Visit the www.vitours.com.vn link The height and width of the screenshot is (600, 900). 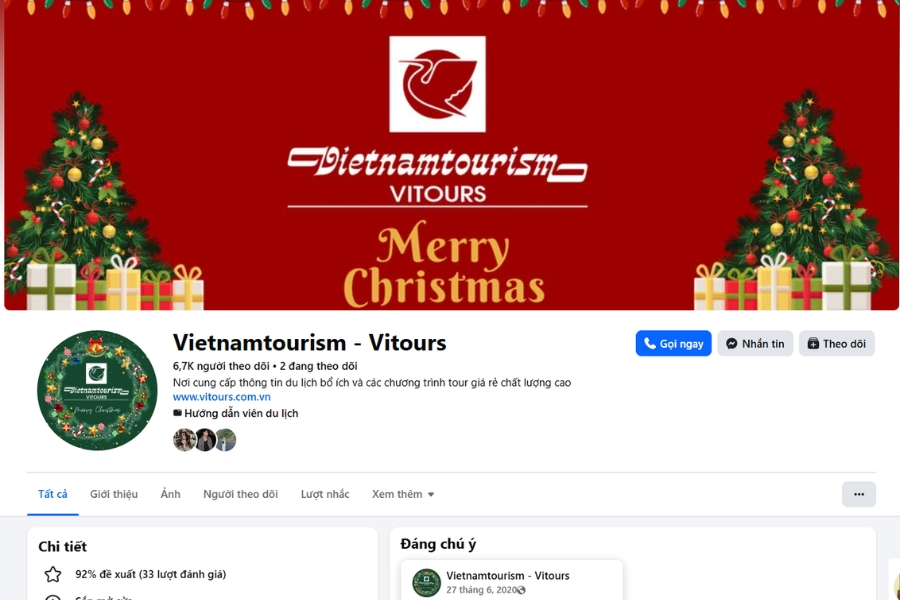pos(222,397)
